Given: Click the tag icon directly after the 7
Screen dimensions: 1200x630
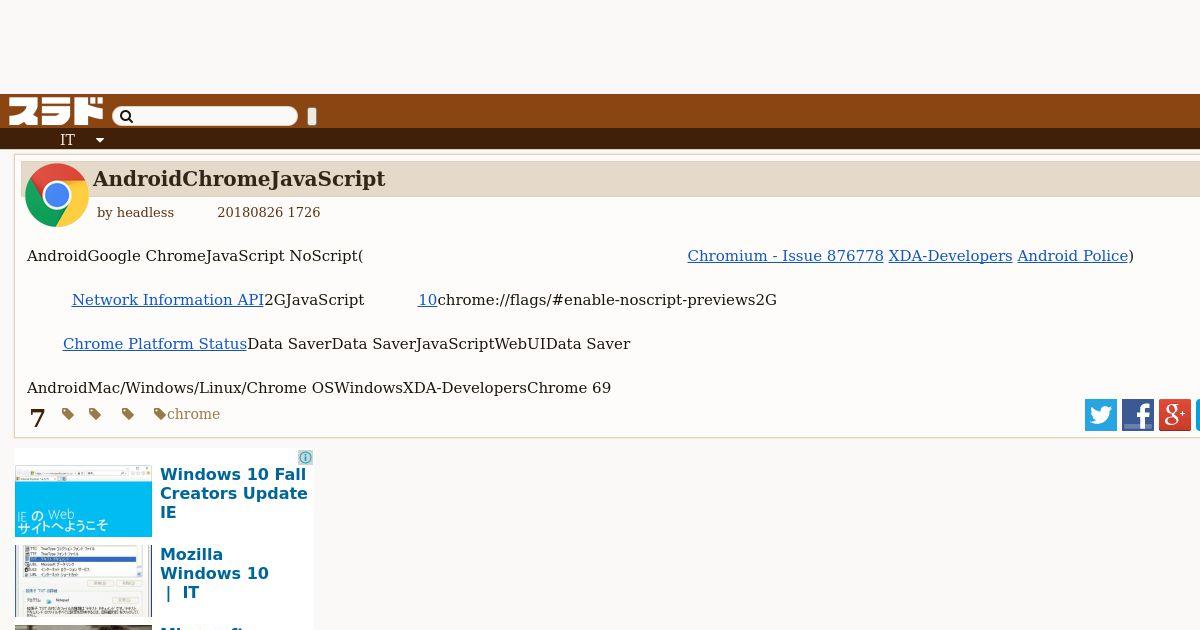Looking at the screenshot, I should coord(68,414).
